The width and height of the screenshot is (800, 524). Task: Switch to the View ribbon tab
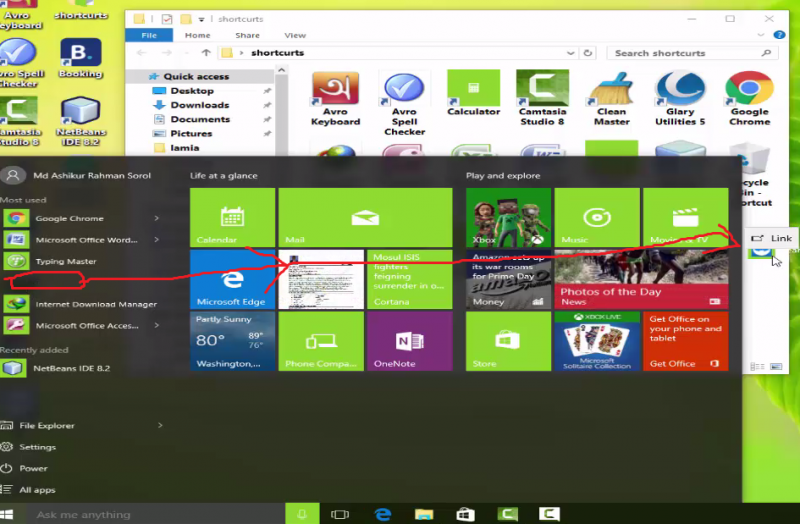click(x=294, y=35)
